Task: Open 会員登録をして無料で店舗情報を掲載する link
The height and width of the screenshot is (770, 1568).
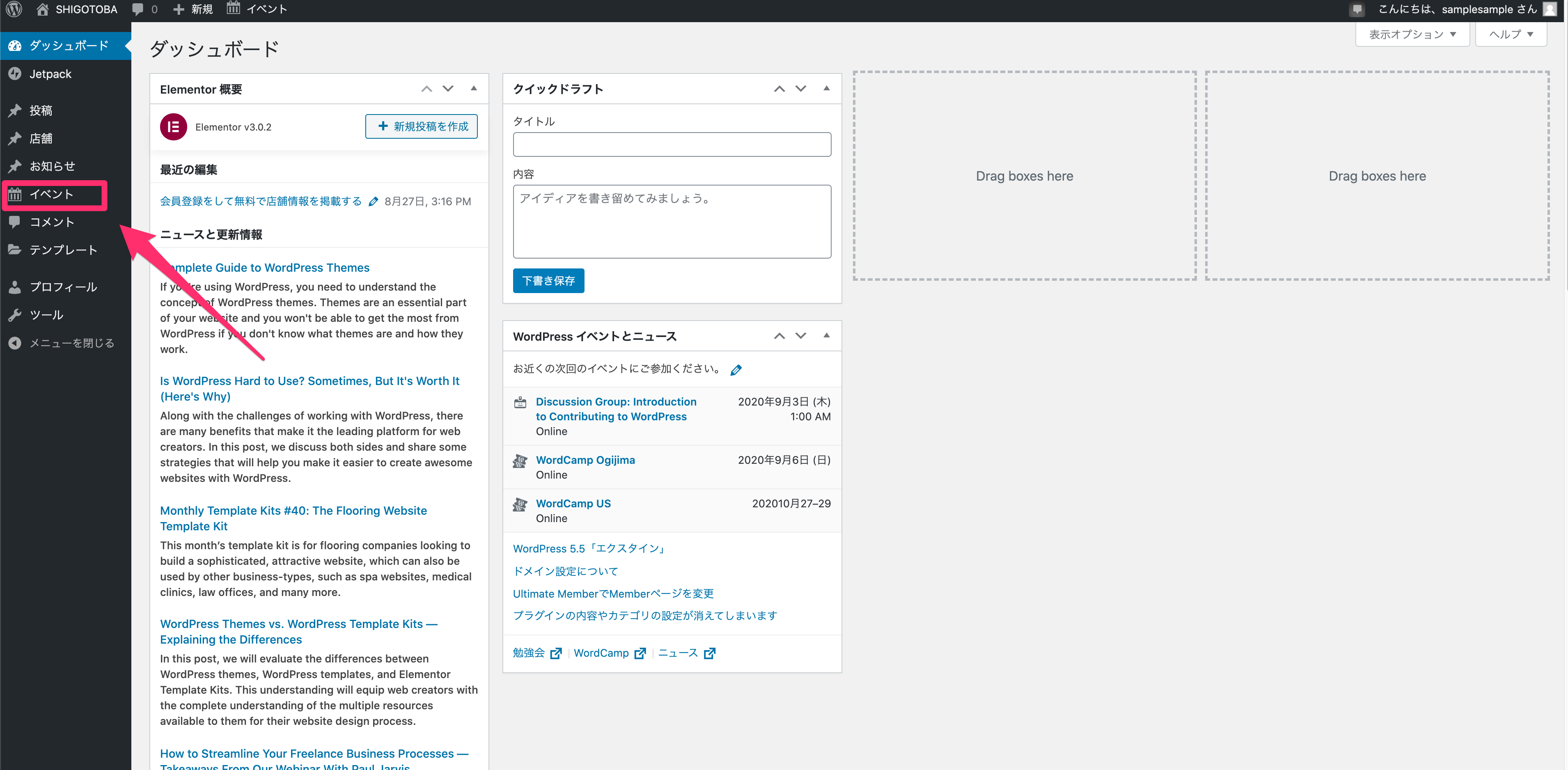Action: 261,202
